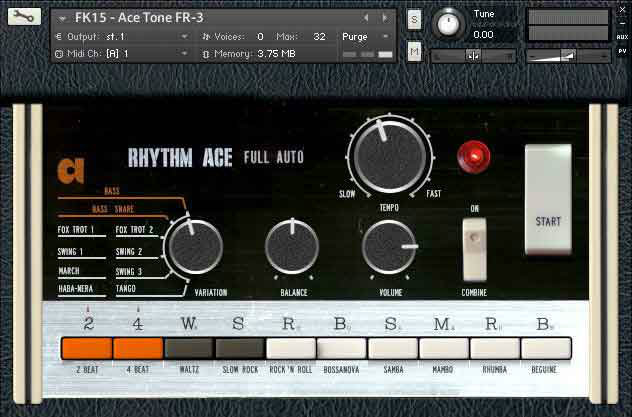Select the ROCK 'N ROLL rhythm key
The width and height of the screenshot is (632, 417).
[x=291, y=348]
